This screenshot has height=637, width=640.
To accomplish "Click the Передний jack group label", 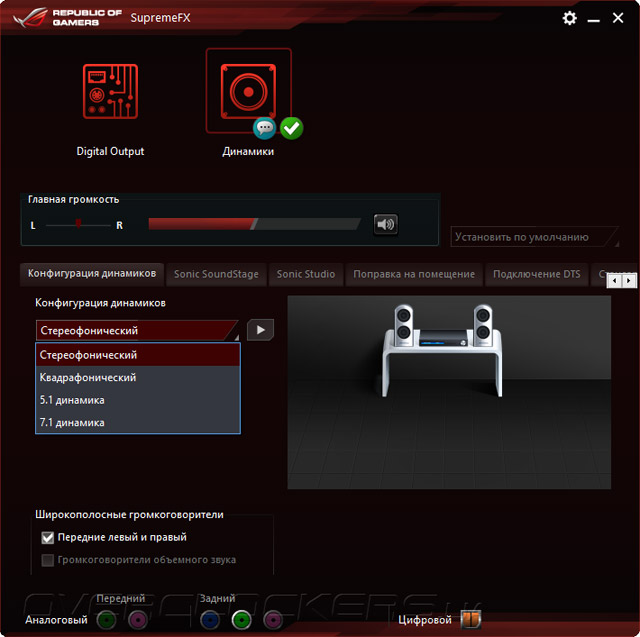I will [x=121, y=598].
